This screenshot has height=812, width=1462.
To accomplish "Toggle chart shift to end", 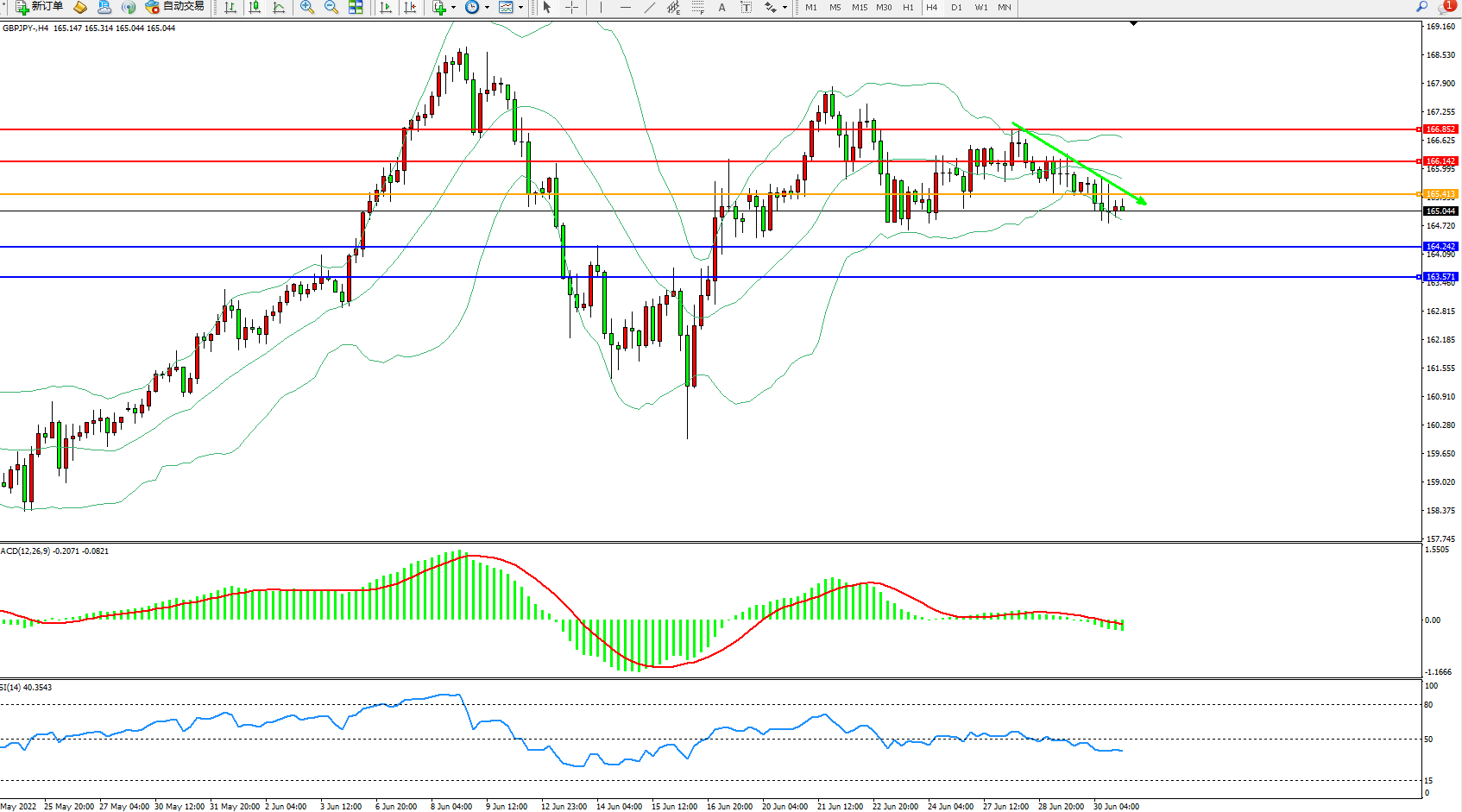I will (410, 8).
